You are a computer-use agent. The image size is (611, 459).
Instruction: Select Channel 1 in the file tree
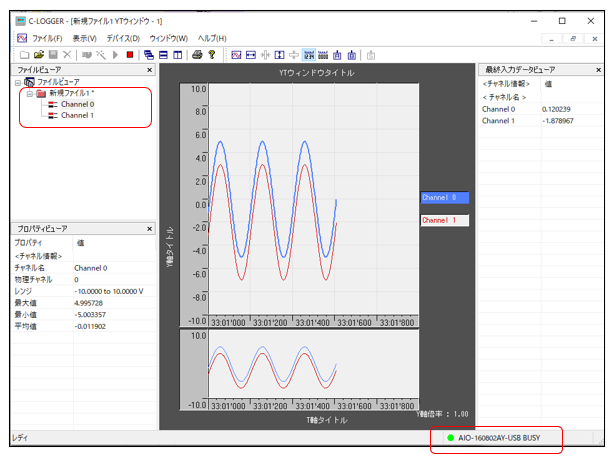77,115
